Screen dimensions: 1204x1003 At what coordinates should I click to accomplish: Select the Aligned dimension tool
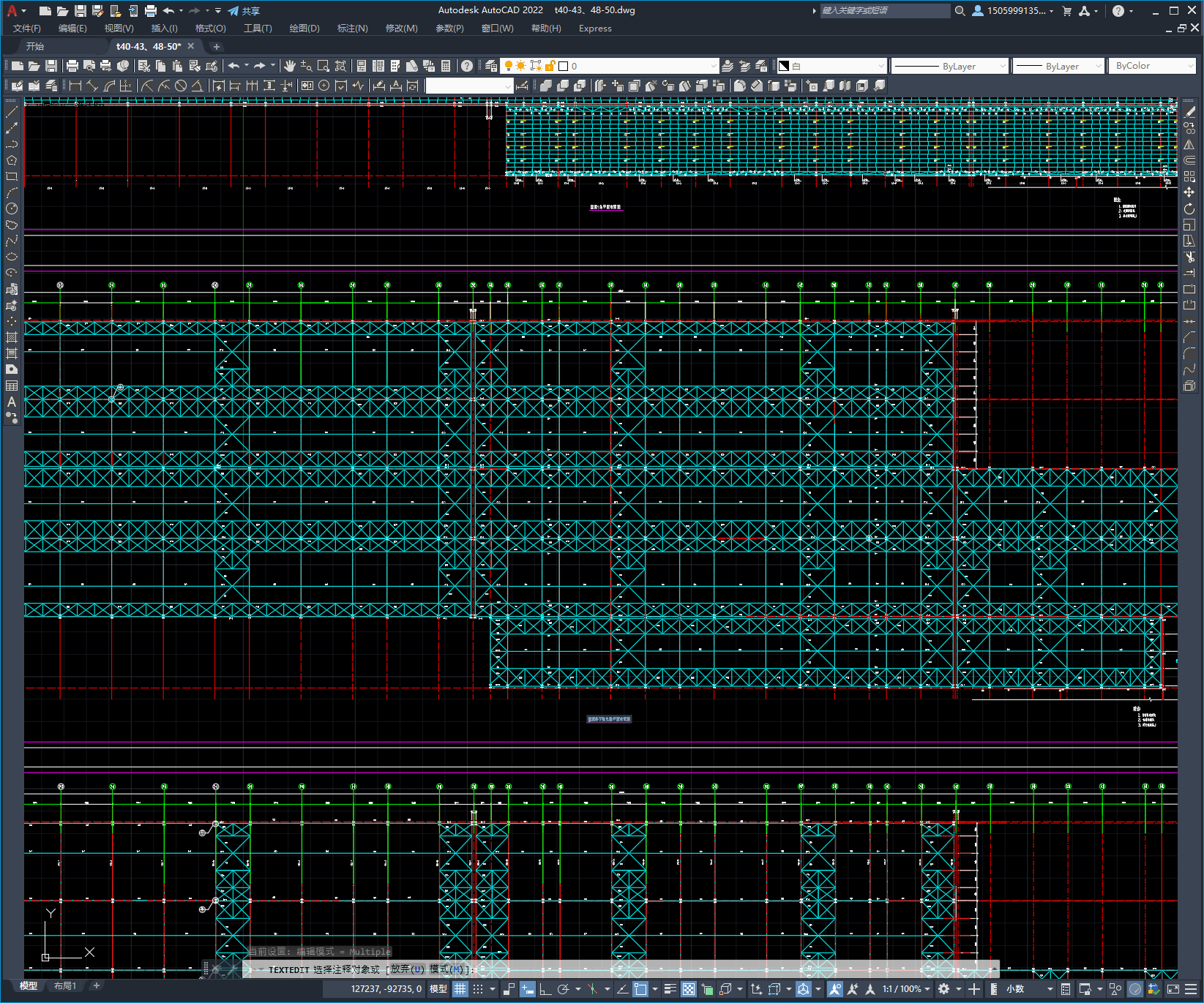point(92,86)
